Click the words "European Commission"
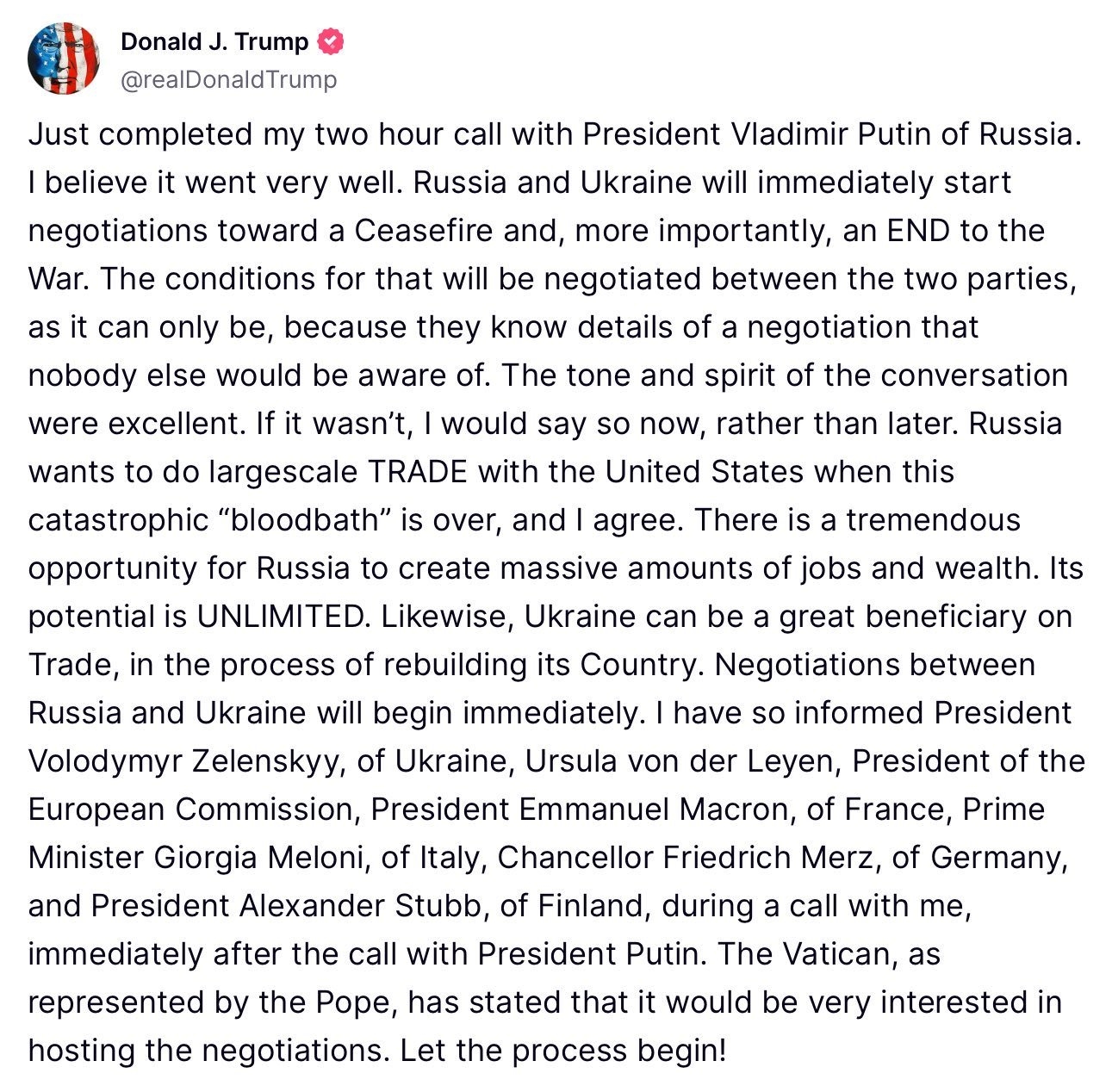 [x=190, y=810]
